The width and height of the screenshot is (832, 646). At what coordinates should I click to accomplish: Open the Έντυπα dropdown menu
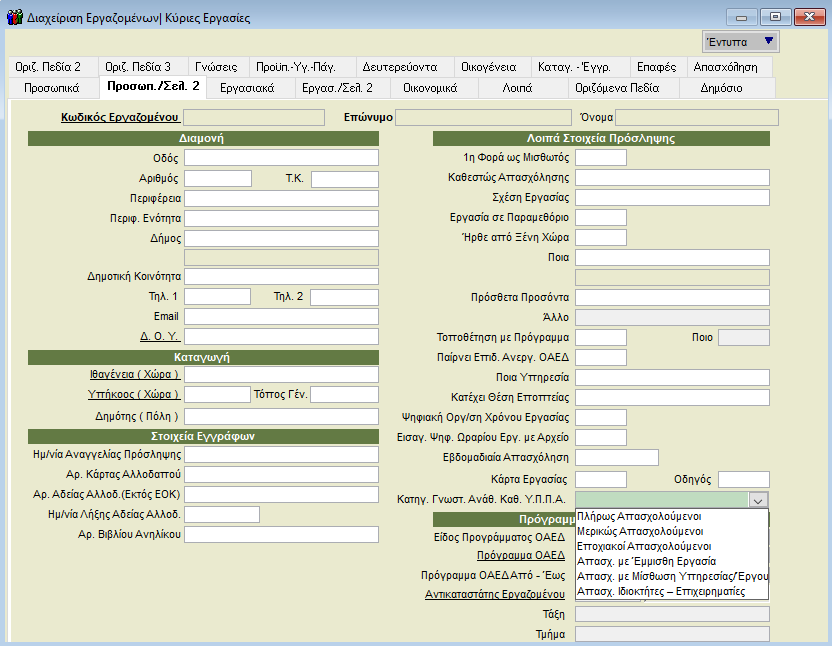740,41
